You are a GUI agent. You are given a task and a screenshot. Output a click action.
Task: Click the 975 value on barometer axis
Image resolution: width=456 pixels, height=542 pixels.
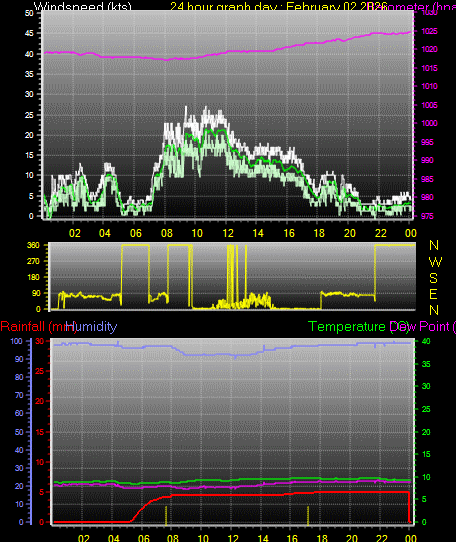click(x=427, y=216)
